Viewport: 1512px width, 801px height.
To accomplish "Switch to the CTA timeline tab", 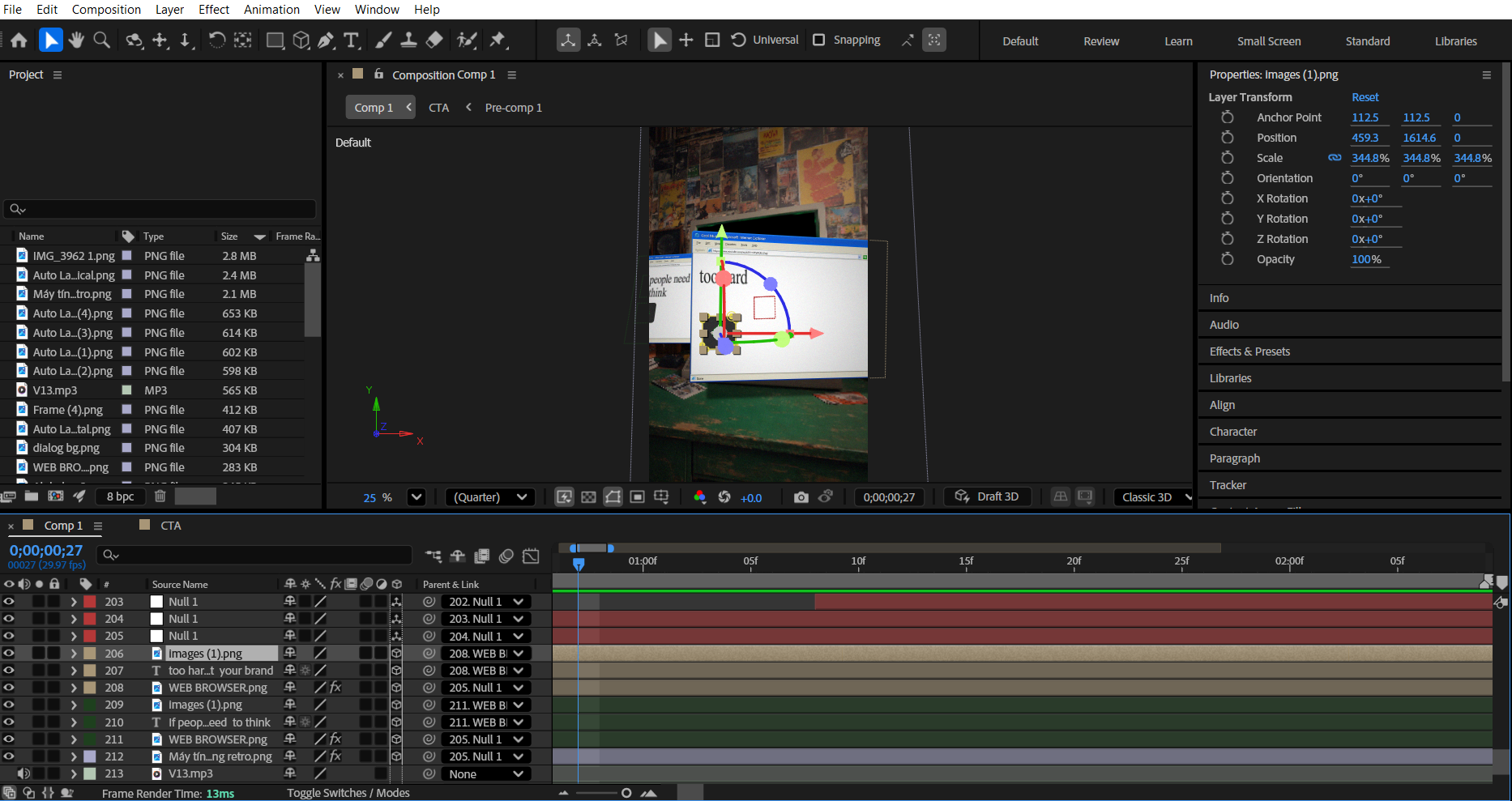I will 170,526.
